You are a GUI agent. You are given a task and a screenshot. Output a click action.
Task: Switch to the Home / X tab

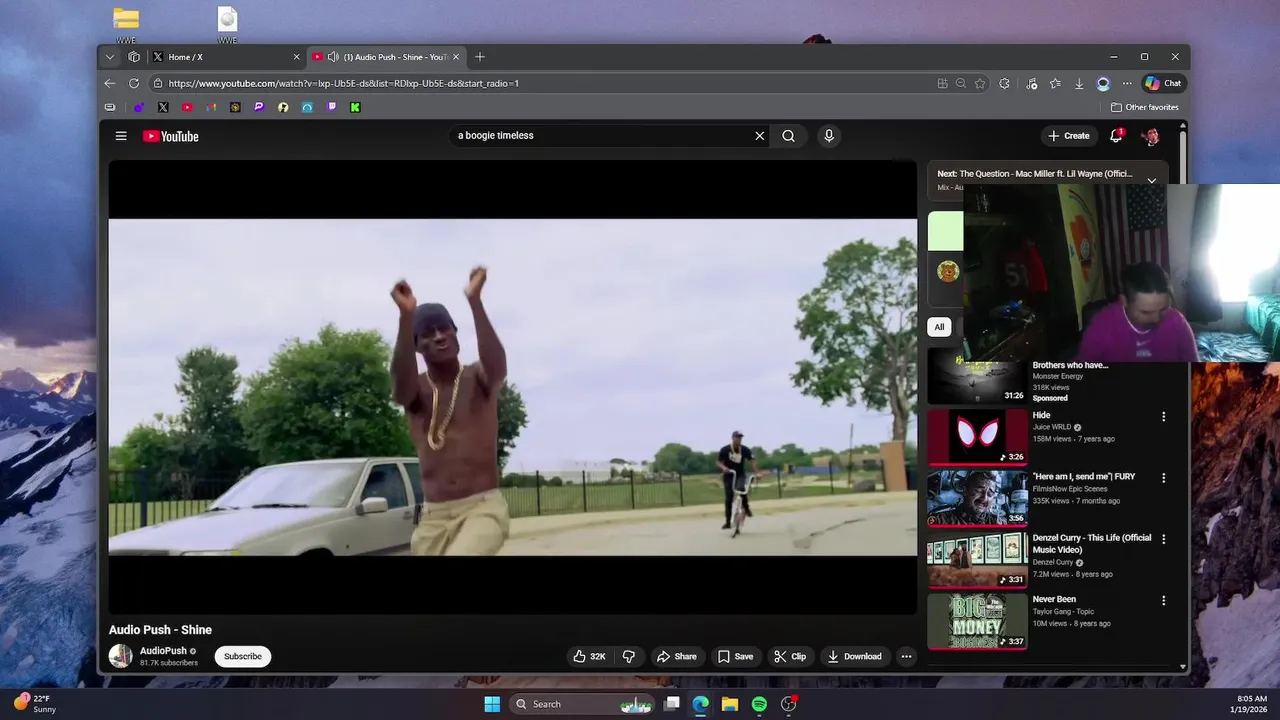click(227, 57)
